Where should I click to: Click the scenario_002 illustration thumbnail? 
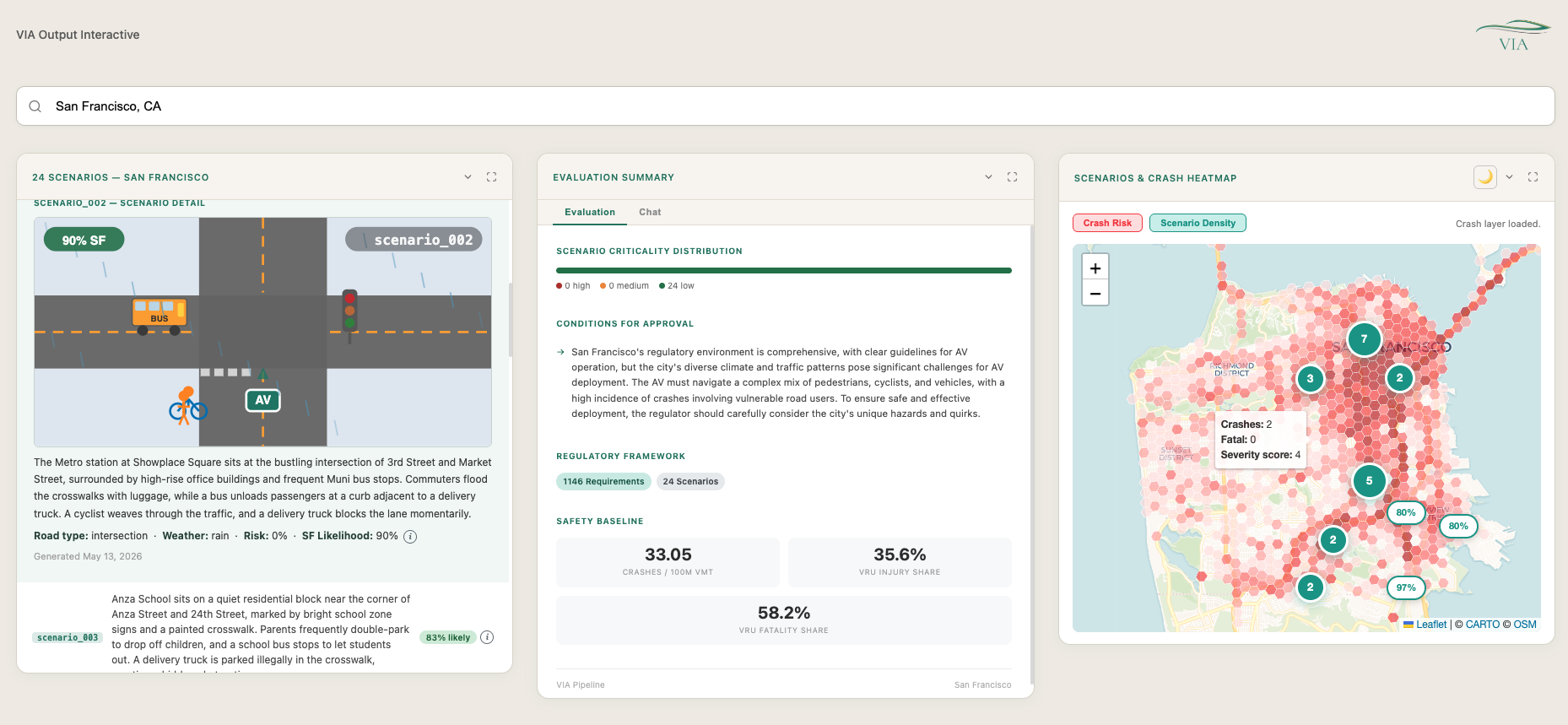point(262,332)
